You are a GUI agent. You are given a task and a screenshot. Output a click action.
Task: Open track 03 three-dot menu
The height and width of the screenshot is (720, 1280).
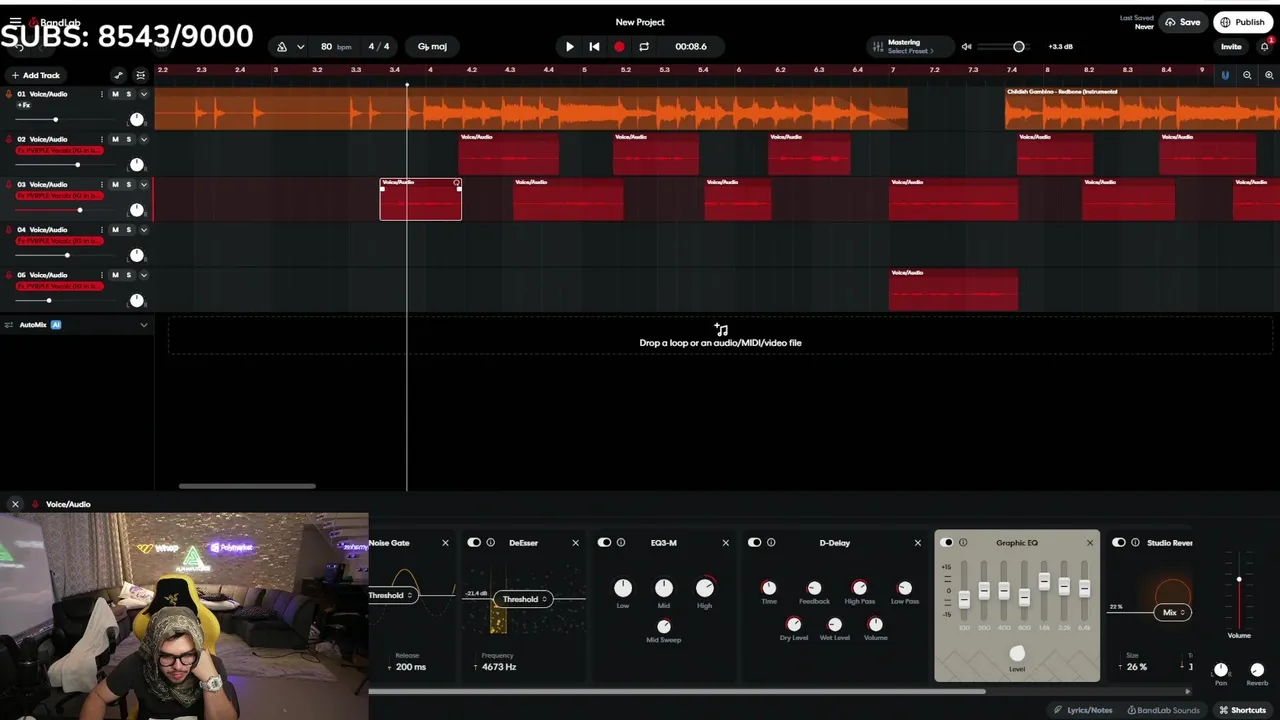[102, 184]
